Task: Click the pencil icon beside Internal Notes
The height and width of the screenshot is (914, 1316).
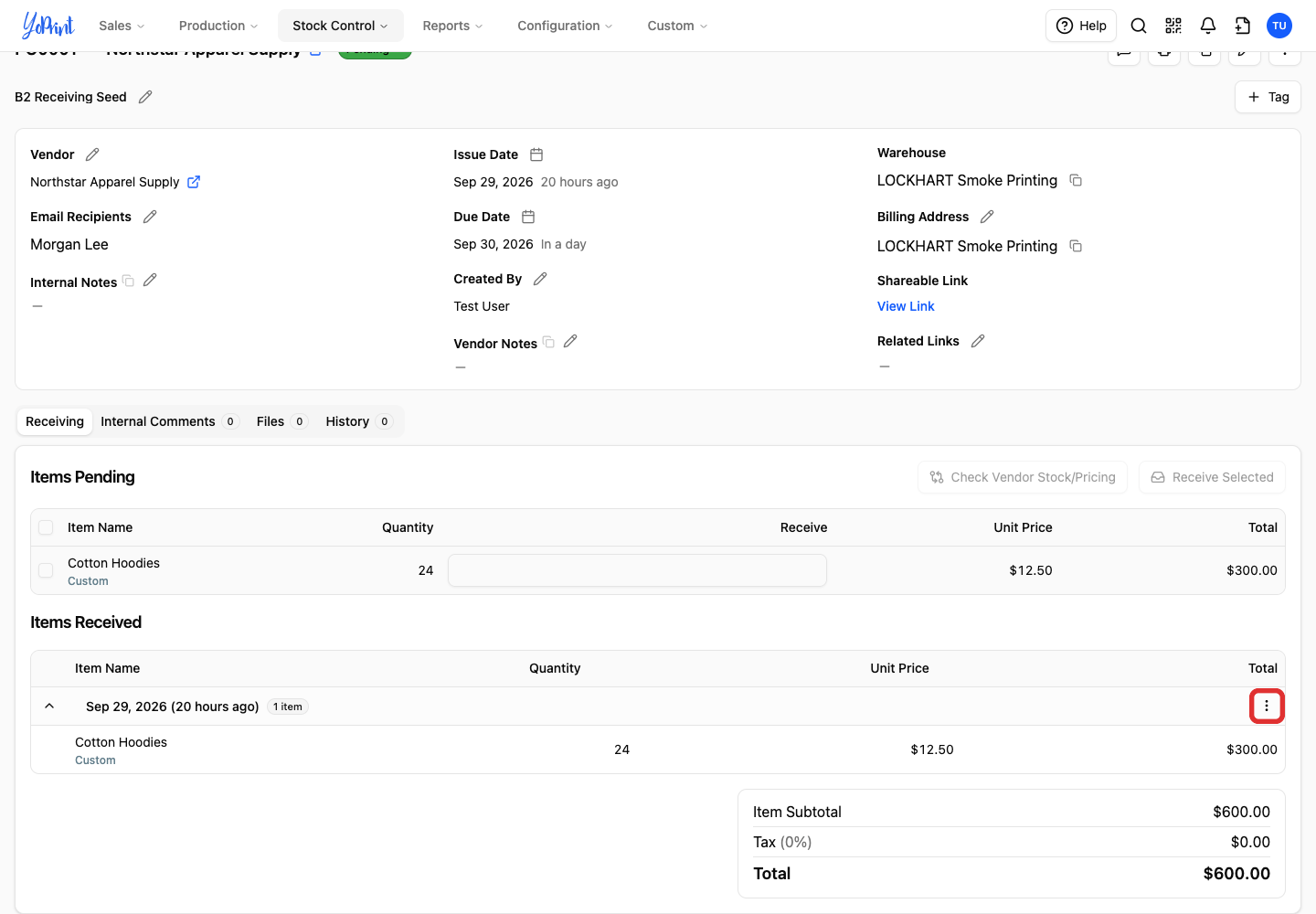Action: point(150,280)
